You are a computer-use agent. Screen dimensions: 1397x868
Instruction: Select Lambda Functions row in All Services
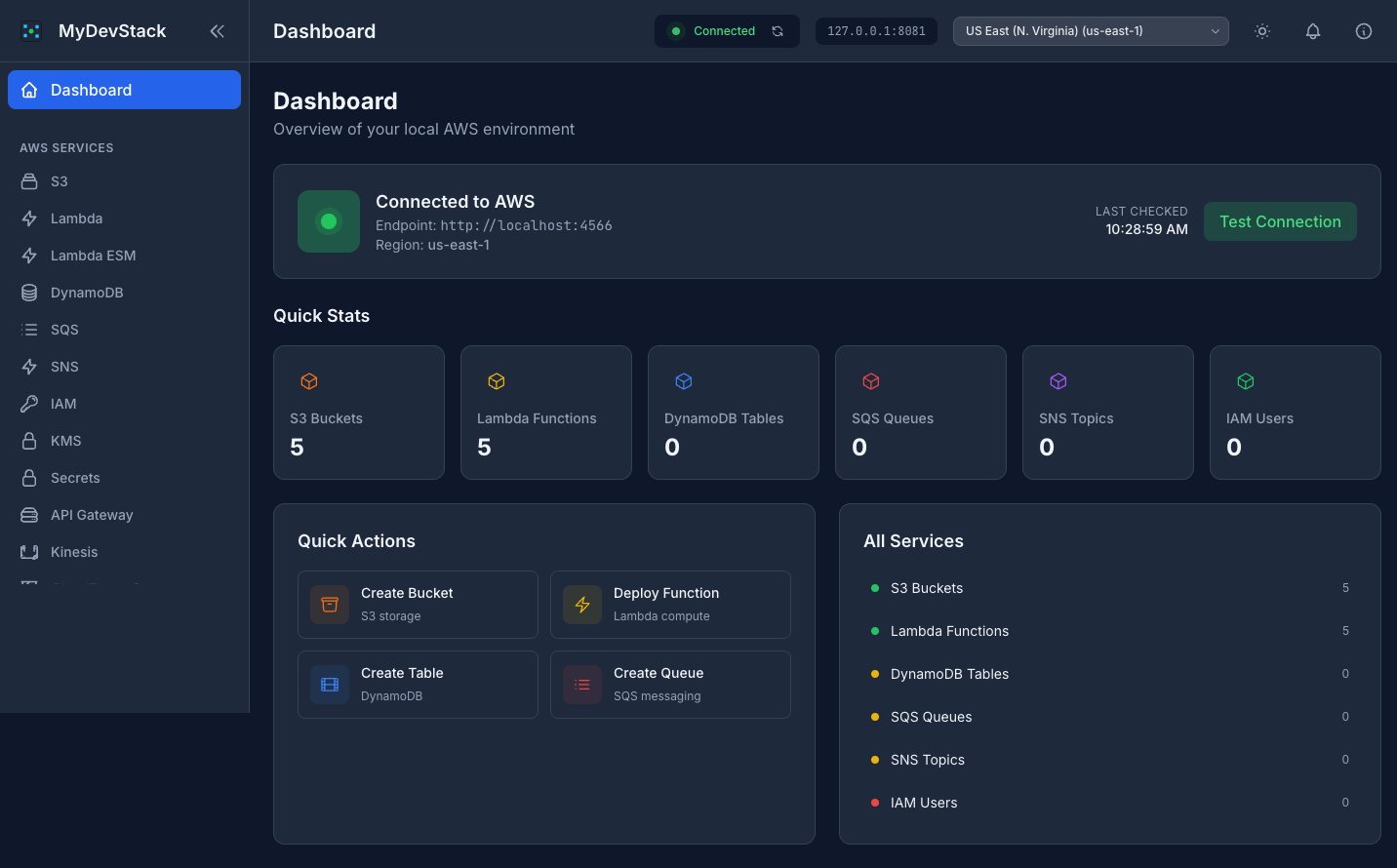1110,631
